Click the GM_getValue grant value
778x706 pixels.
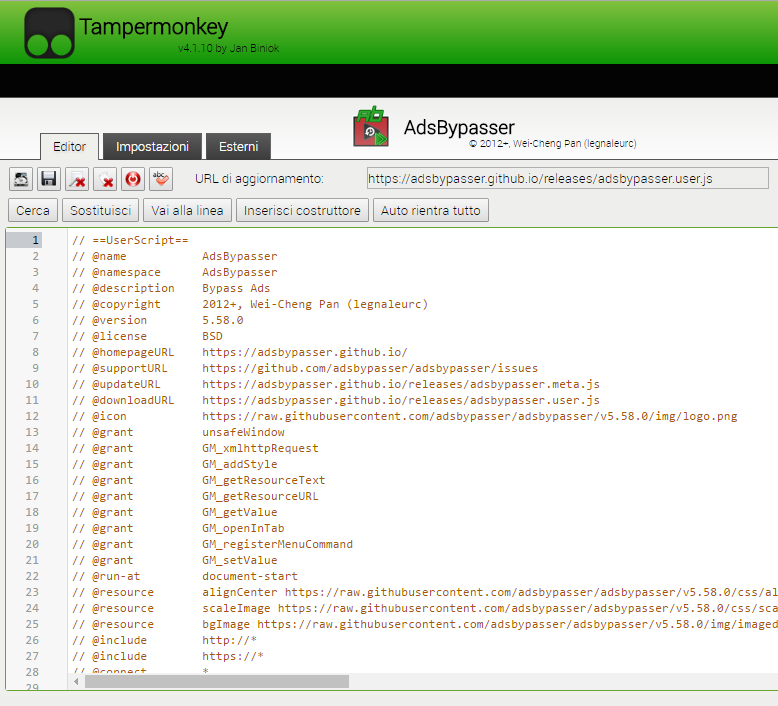click(x=240, y=512)
